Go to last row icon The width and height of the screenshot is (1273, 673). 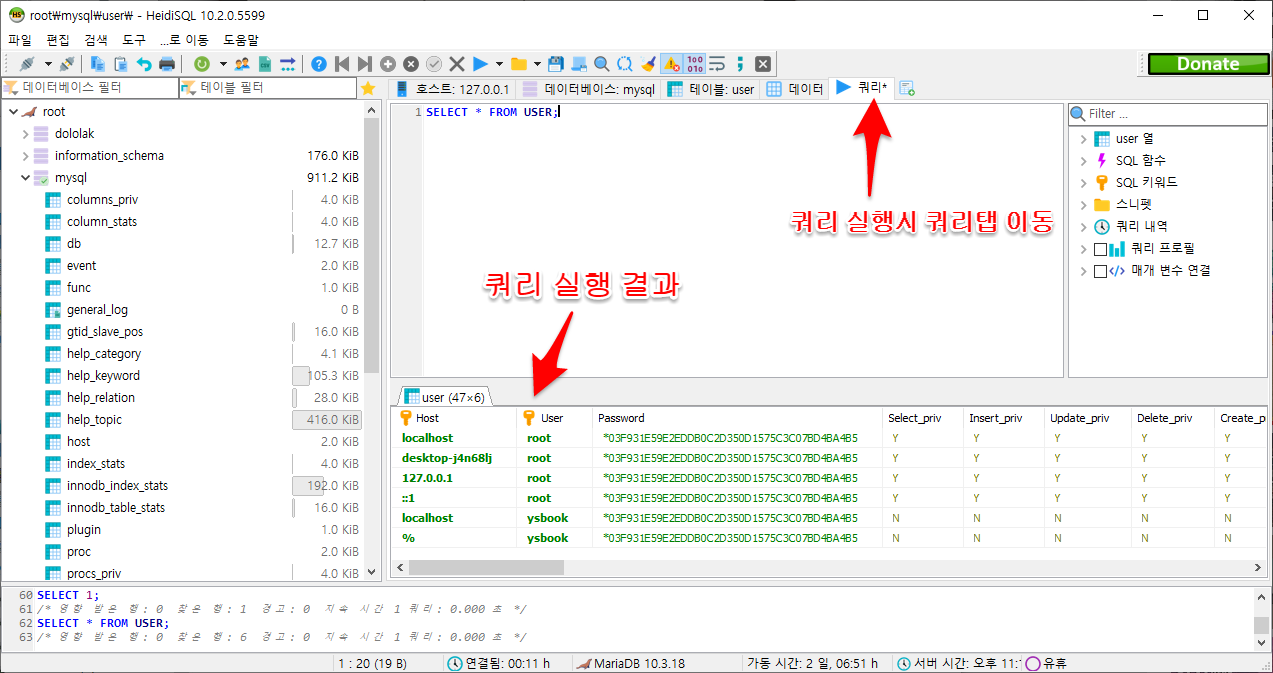[365, 64]
